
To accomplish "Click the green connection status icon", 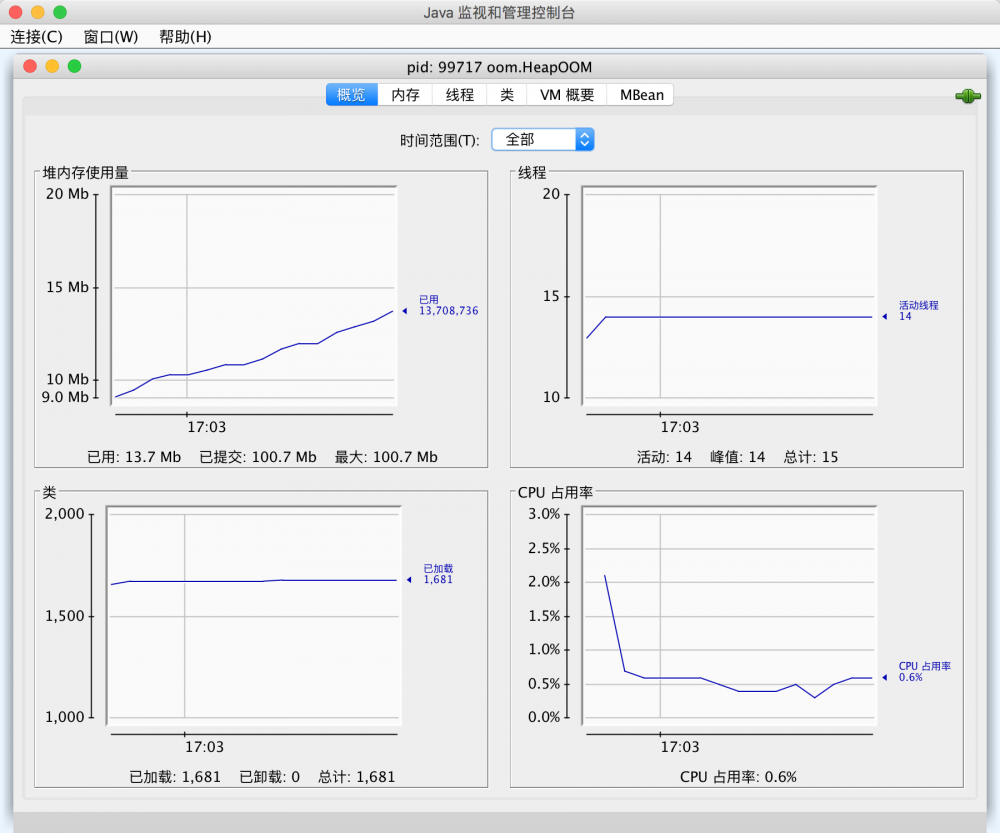I will pos(966,95).
